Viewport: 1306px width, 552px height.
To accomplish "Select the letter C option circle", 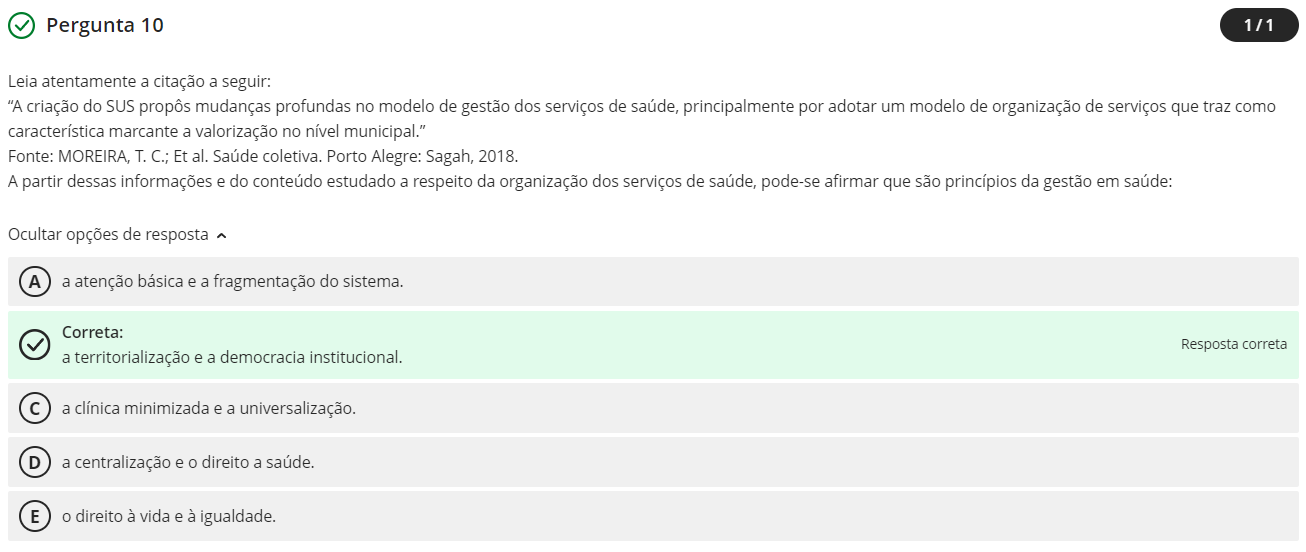I will [35, 408].
